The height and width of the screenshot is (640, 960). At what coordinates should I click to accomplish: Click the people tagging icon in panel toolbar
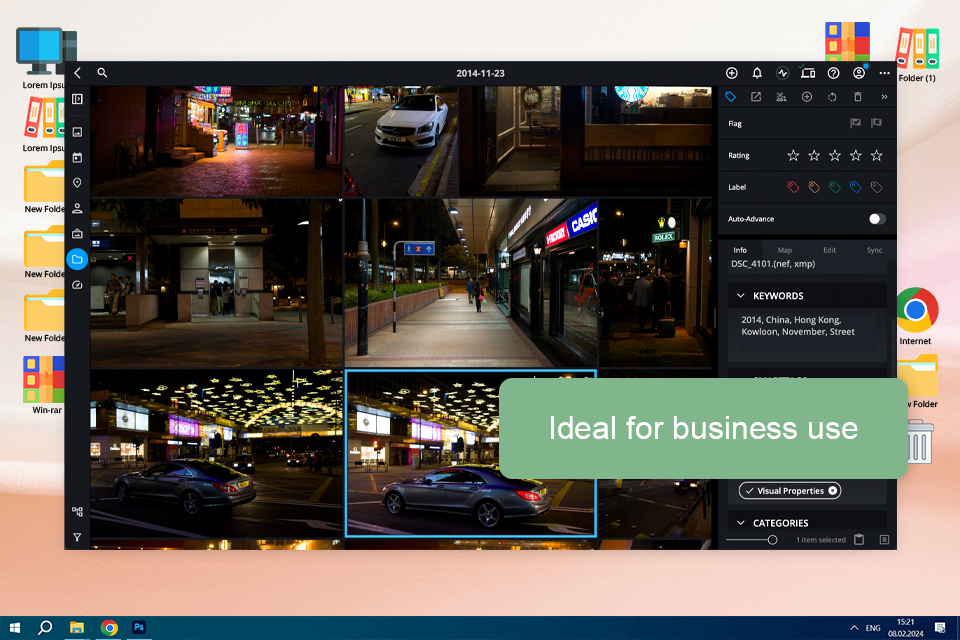781,97
